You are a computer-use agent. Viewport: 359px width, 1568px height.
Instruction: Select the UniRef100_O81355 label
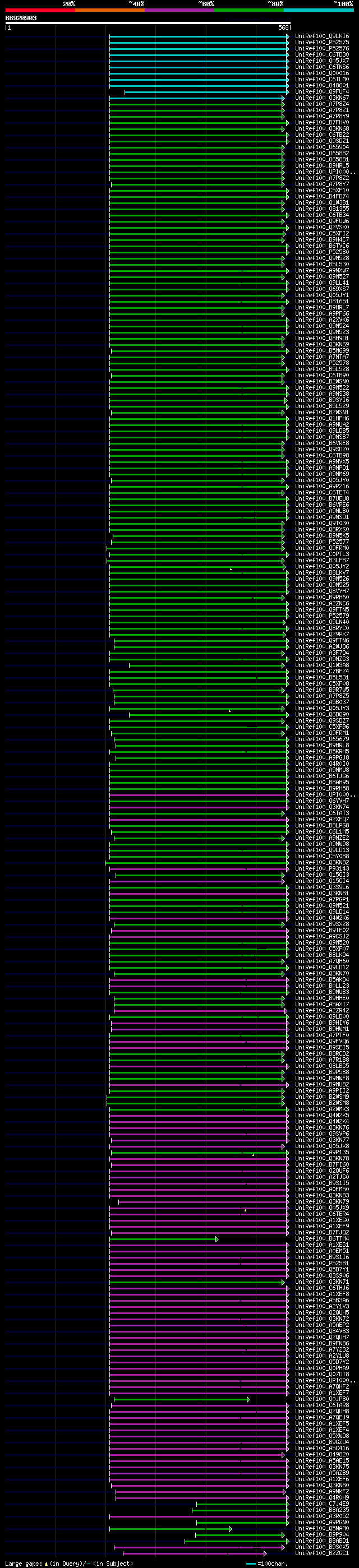323,209
